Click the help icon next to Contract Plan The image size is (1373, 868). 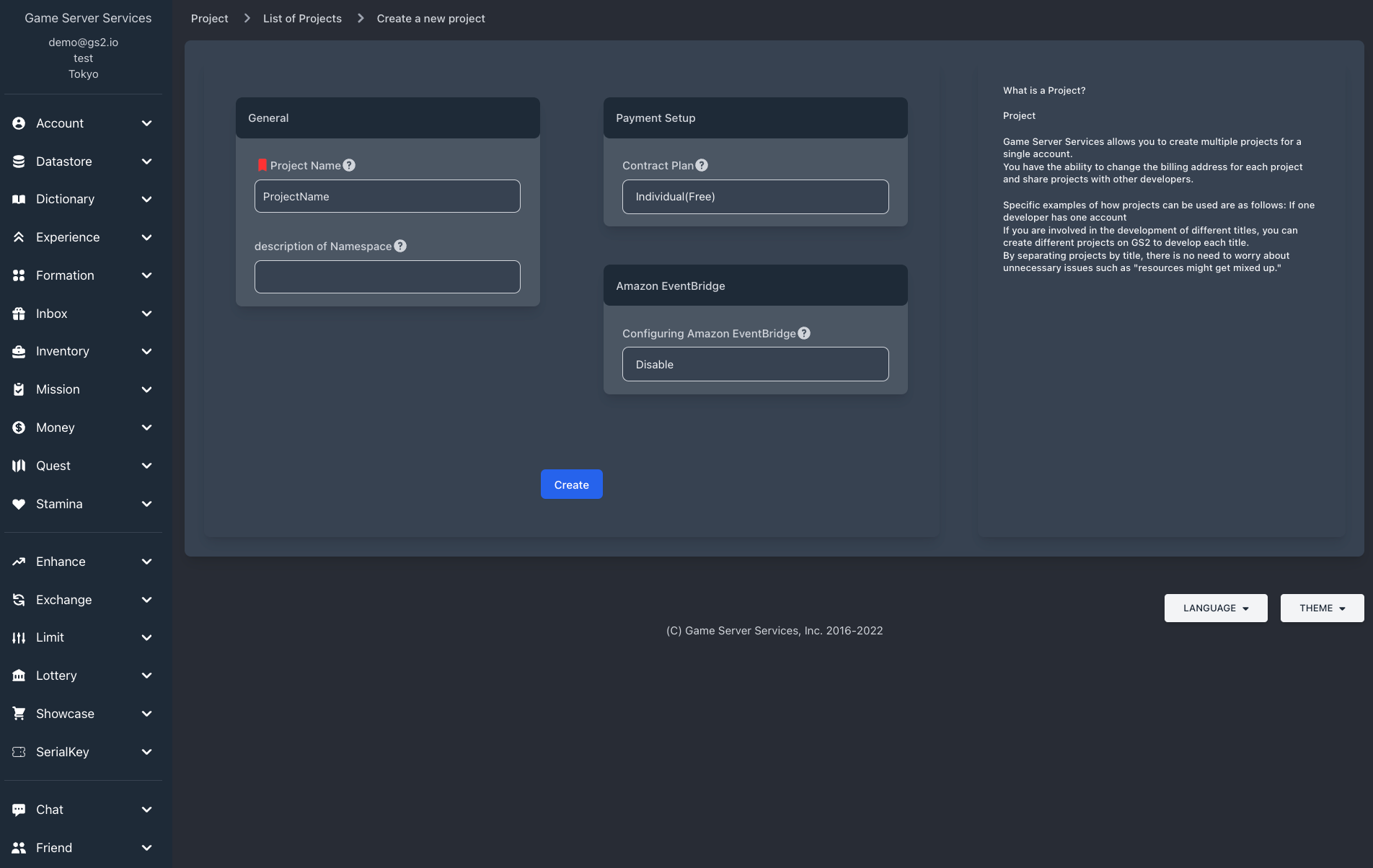702,165
